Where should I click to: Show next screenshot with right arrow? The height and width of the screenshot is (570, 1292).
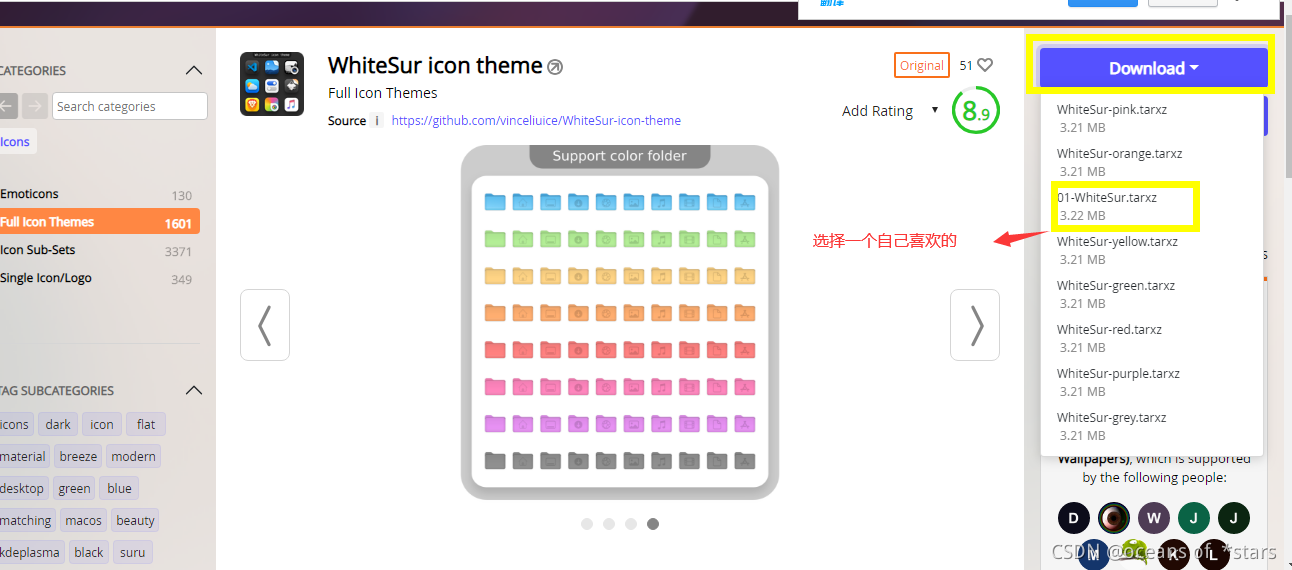[975, 325]
